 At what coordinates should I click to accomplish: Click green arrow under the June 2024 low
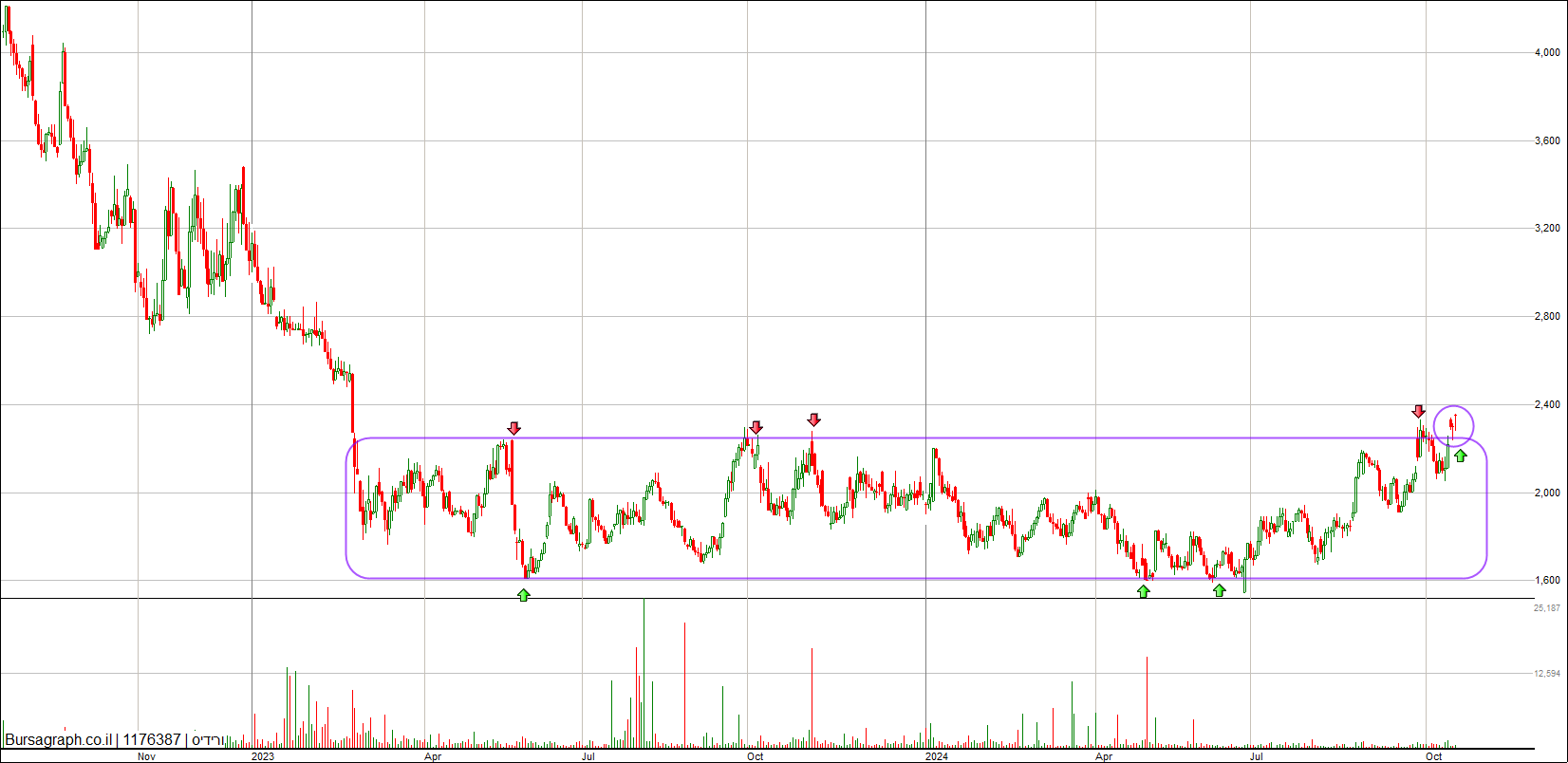coord(1219,590)
